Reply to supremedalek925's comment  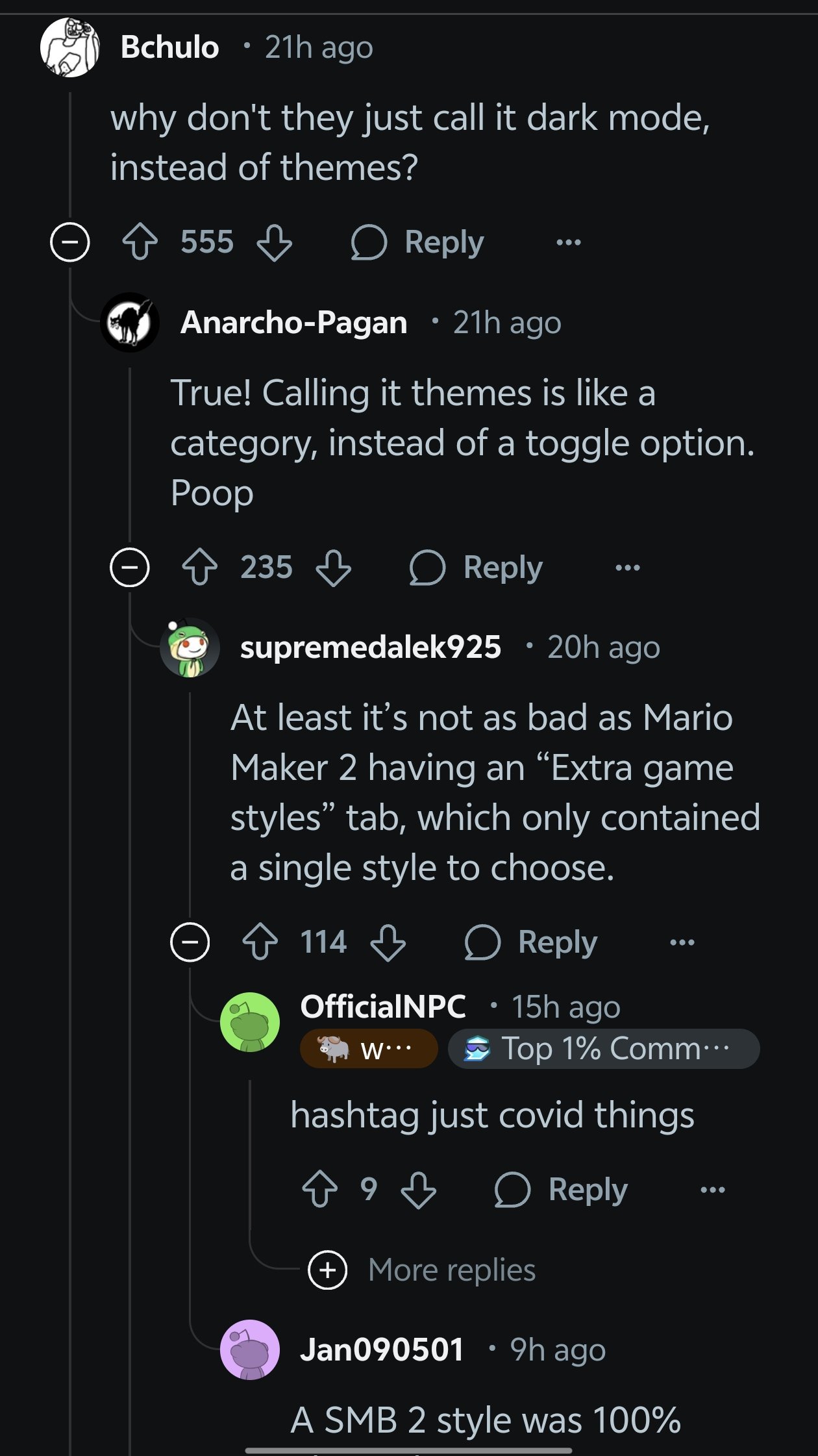point(531,942)
